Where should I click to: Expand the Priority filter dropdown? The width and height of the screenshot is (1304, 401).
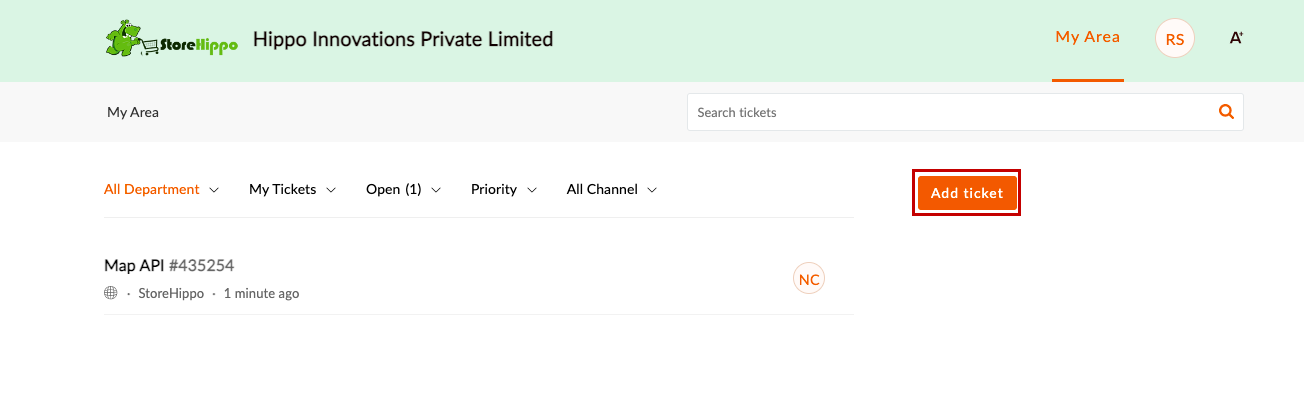(x=505, y=189)
